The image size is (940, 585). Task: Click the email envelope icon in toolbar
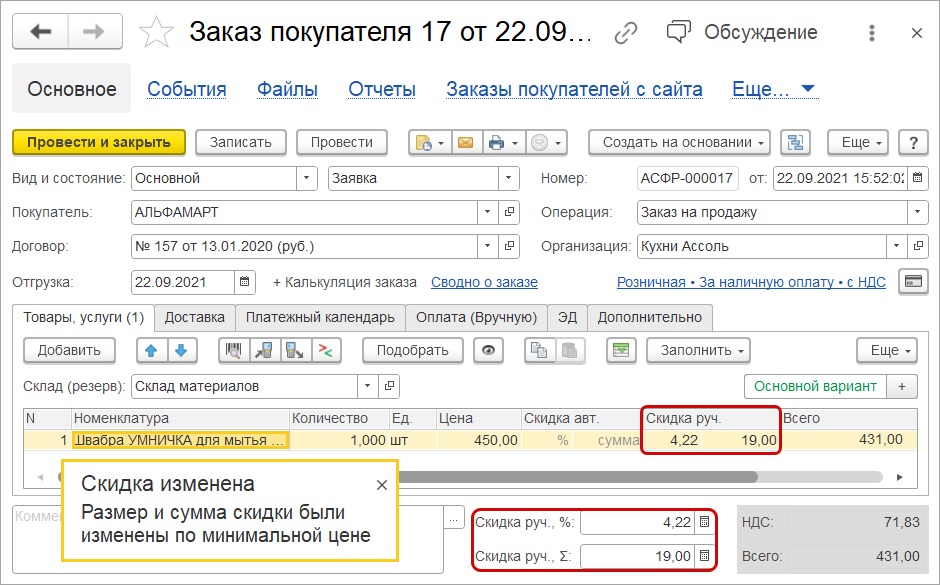tap(465, 142)
